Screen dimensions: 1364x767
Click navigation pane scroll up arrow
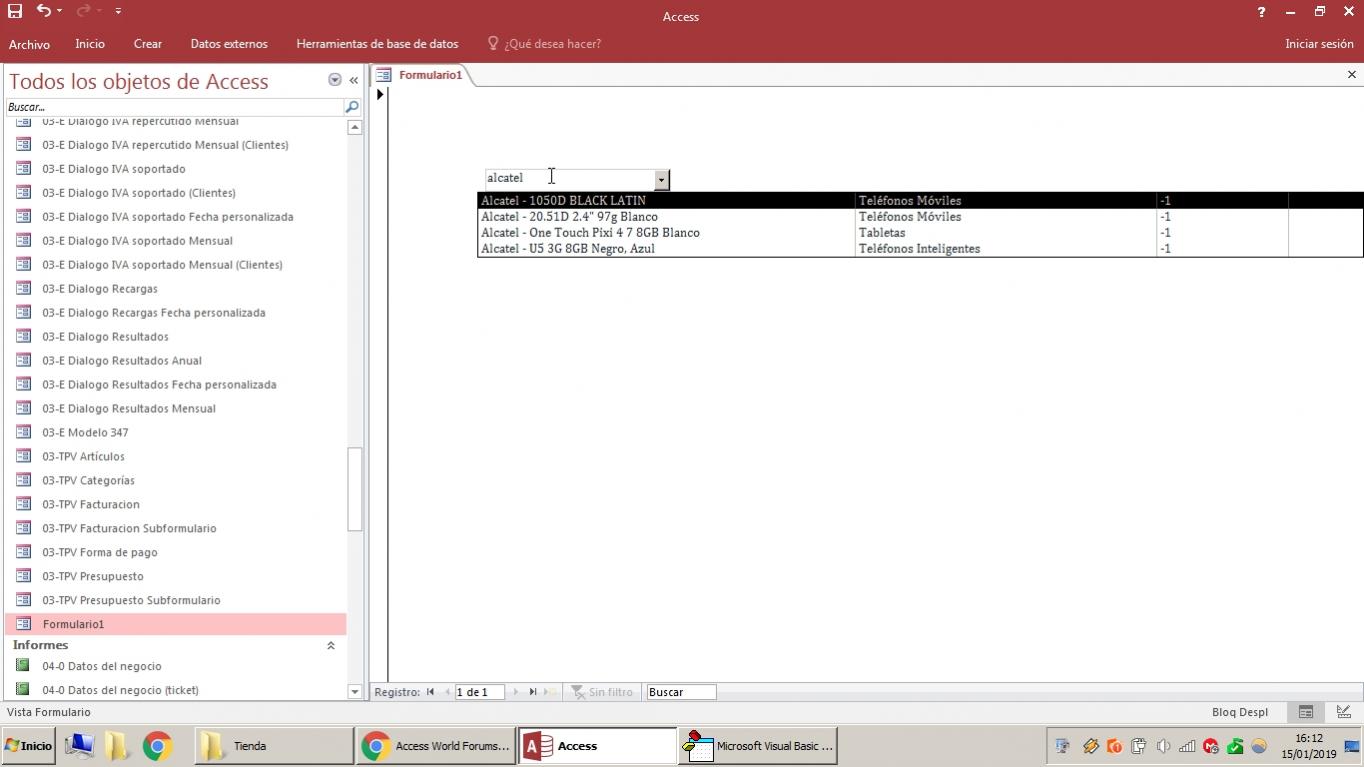click(354, 127)
